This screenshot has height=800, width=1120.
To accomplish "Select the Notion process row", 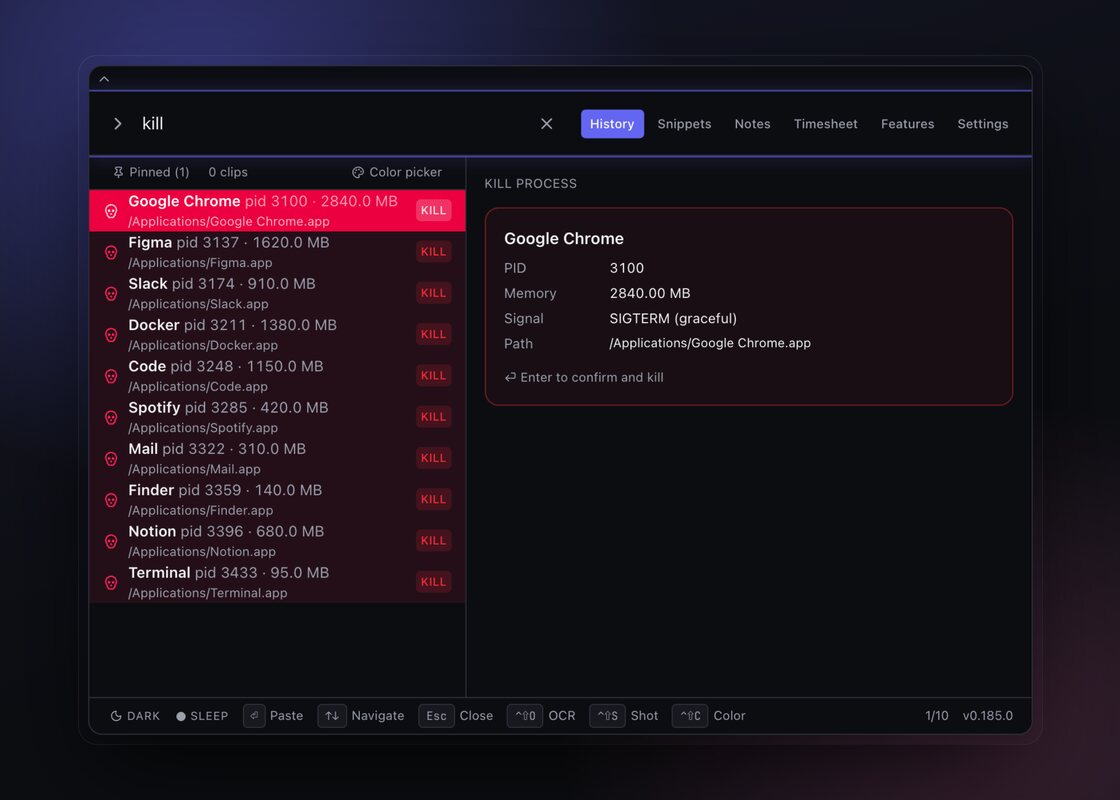I will [277, 541].
